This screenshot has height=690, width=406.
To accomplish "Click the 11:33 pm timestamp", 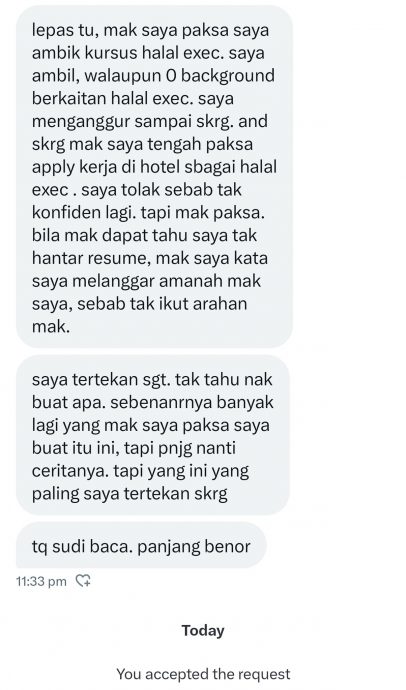I will (41, 581).
